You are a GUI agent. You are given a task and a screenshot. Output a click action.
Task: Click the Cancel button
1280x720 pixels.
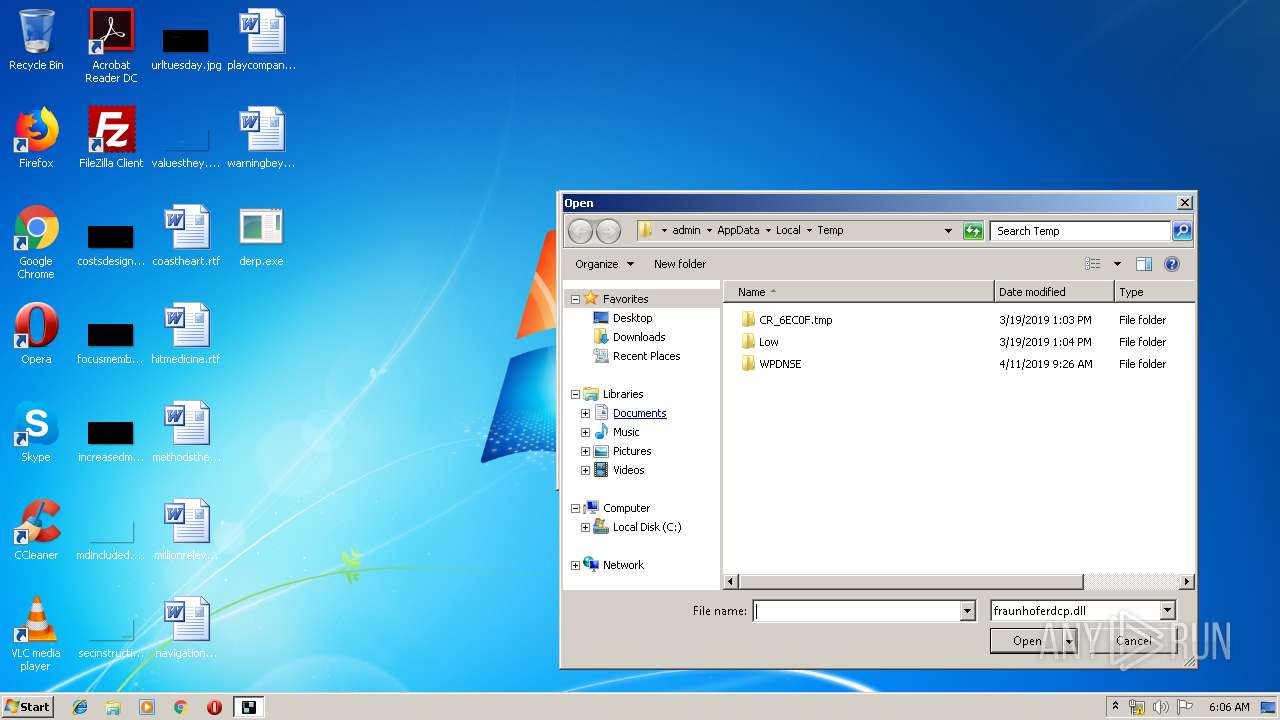coord(1133,641)
